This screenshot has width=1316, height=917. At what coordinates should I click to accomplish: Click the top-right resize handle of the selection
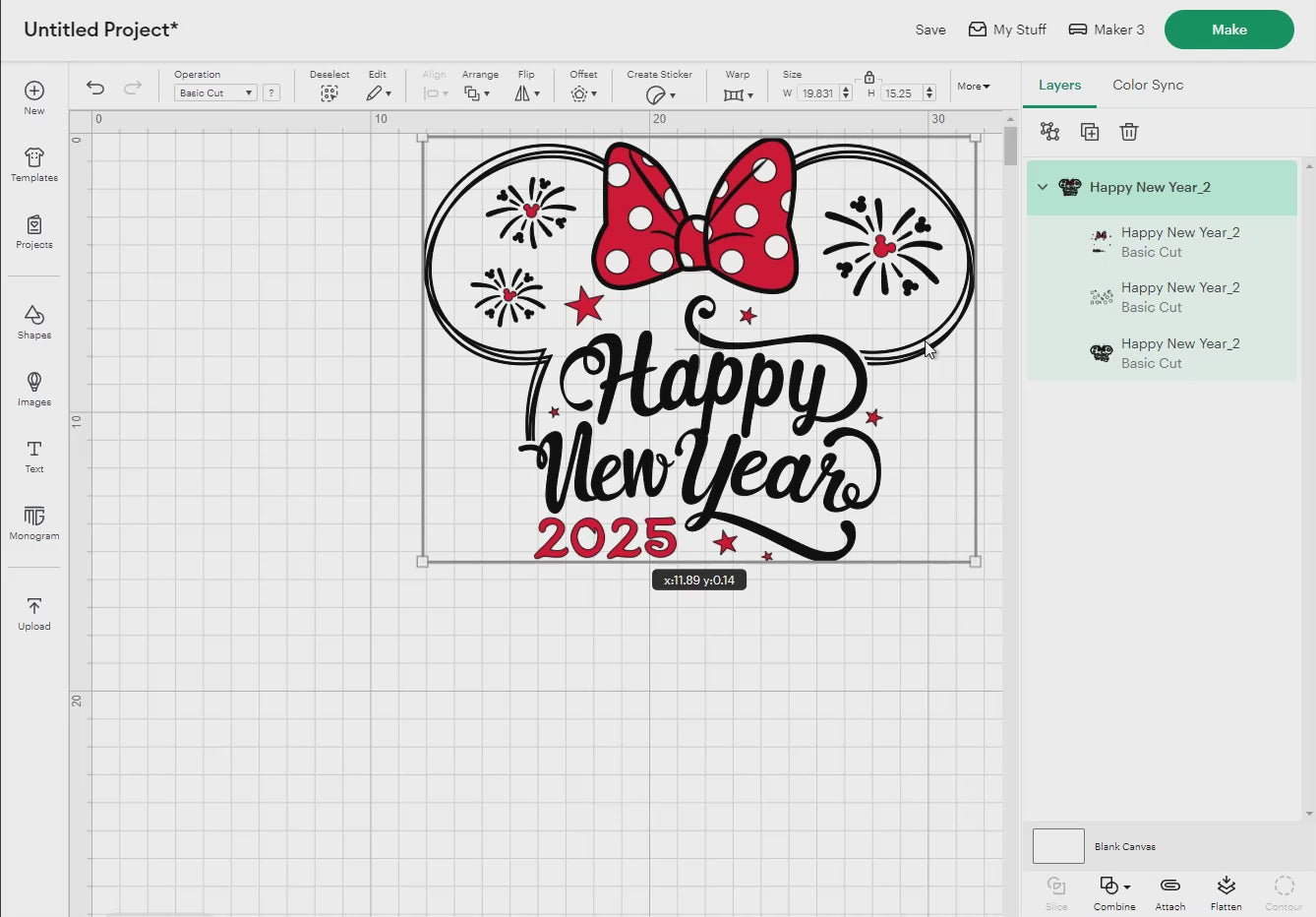[976, 138]
